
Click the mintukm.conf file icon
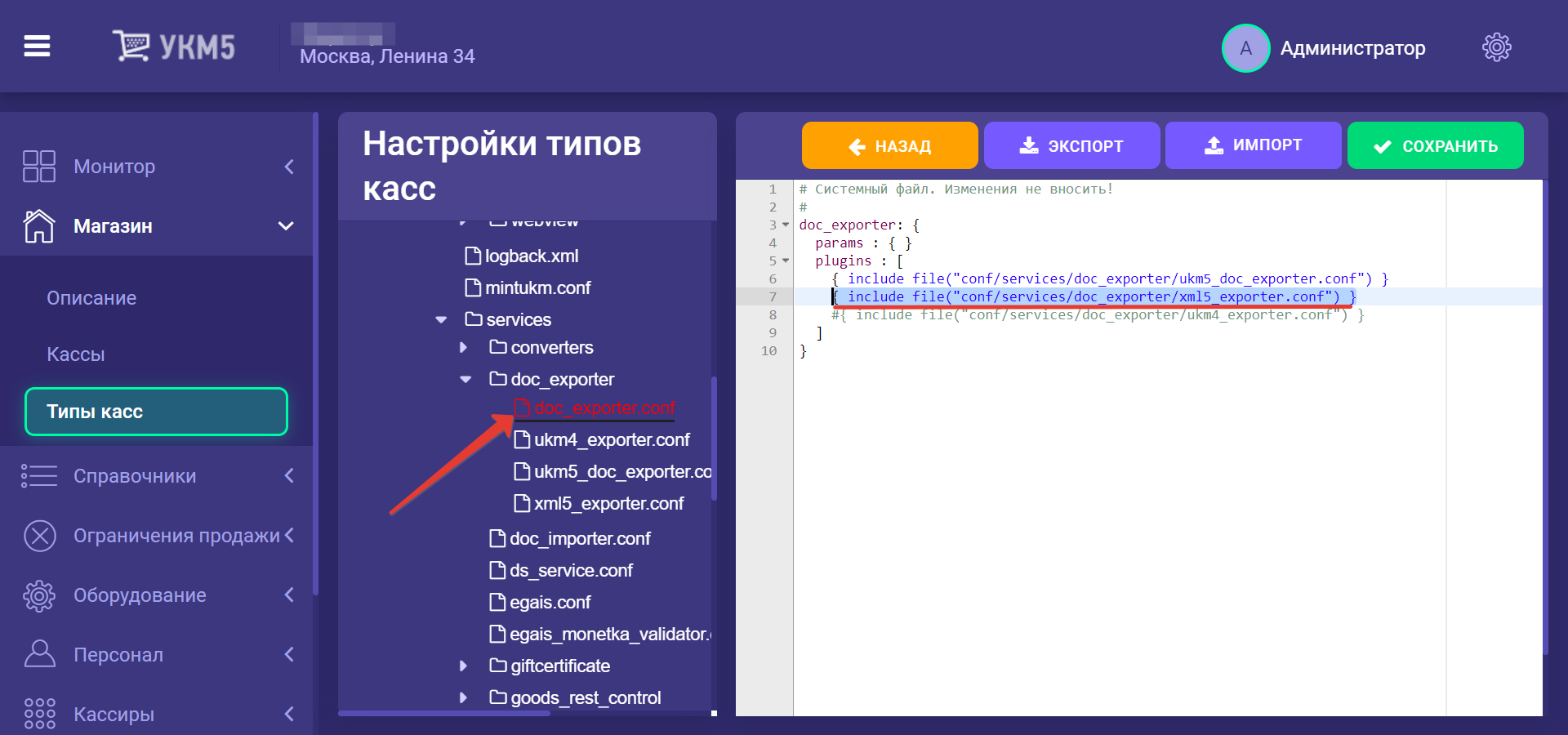pyautogui.click(x=472, y=288)
